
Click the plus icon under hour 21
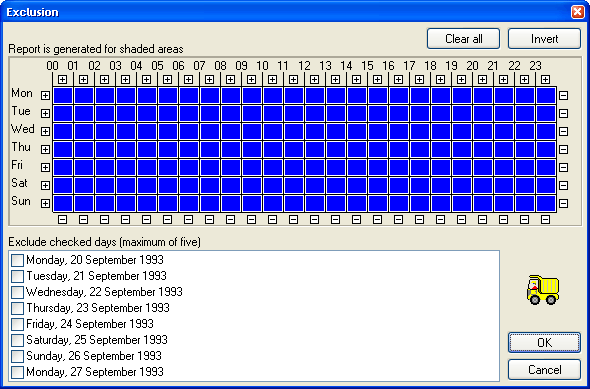click(x=503, y=79)
